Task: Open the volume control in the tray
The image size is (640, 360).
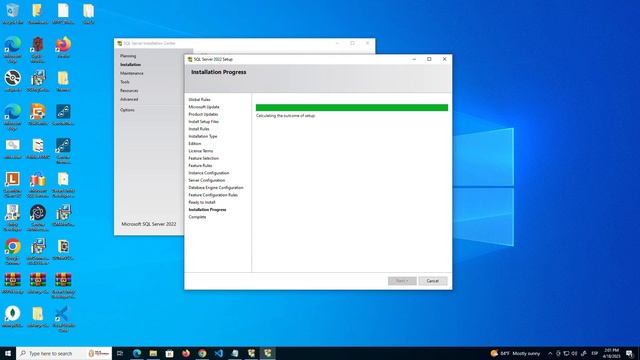Action: pos(574,353)
